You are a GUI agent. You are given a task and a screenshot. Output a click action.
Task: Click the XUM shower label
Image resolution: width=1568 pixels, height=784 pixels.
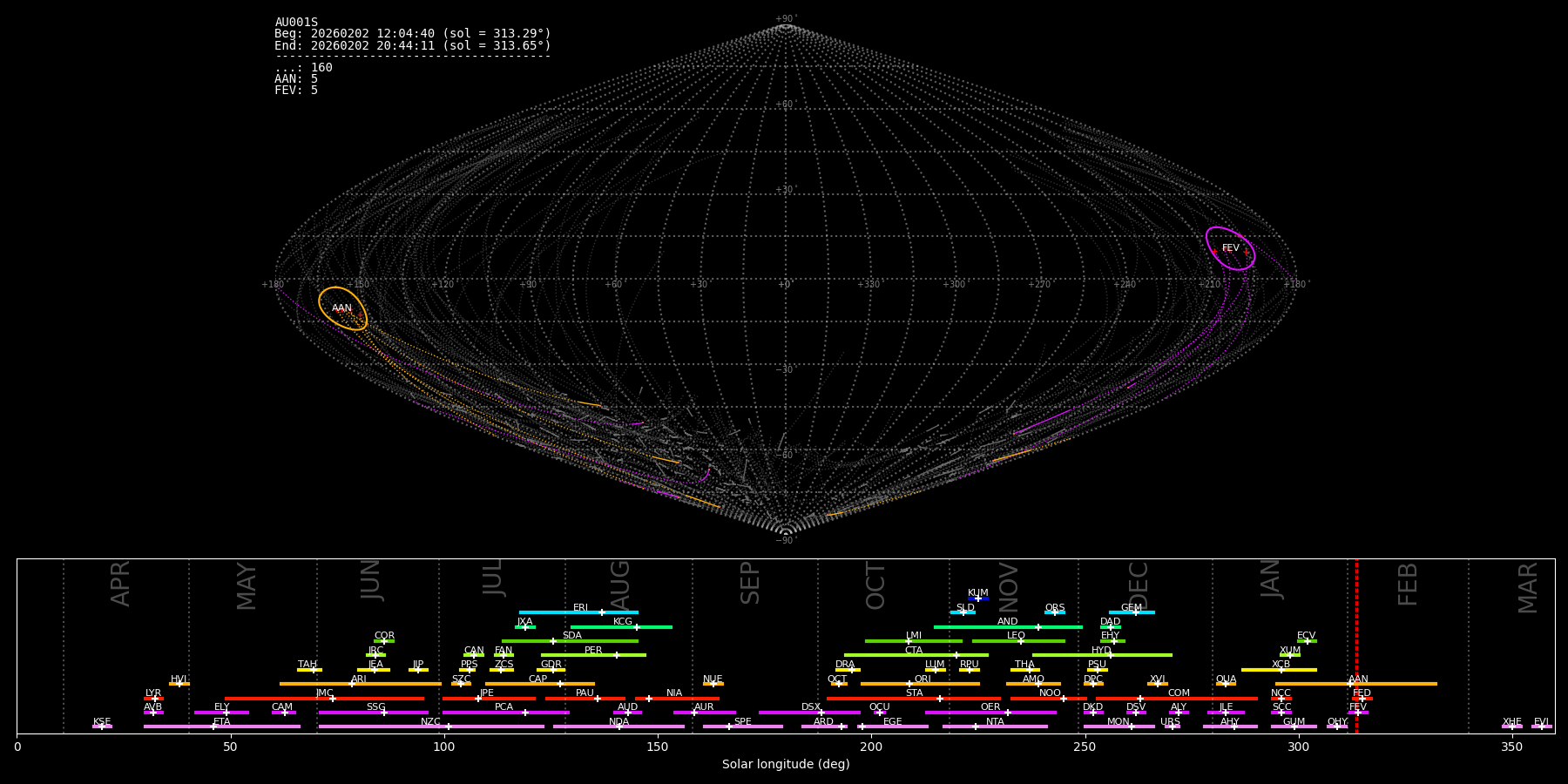[x=1290, y=651]
